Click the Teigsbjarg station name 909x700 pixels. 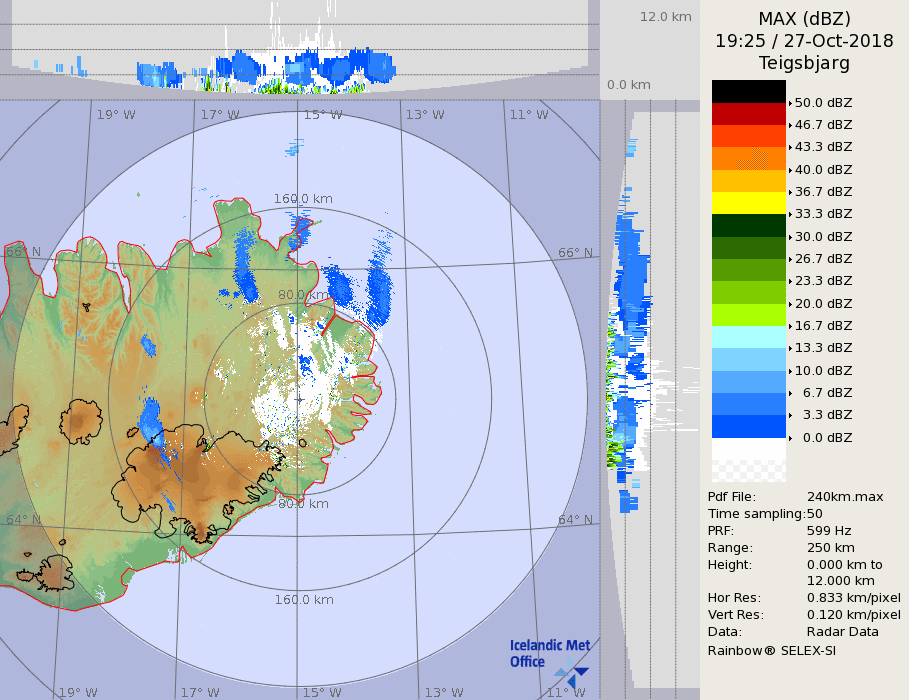tap(804, 63)
